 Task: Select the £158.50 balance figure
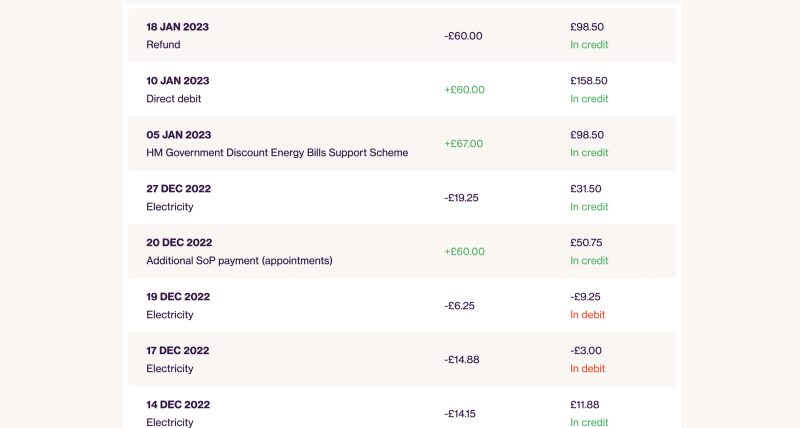tap(589, 81)
